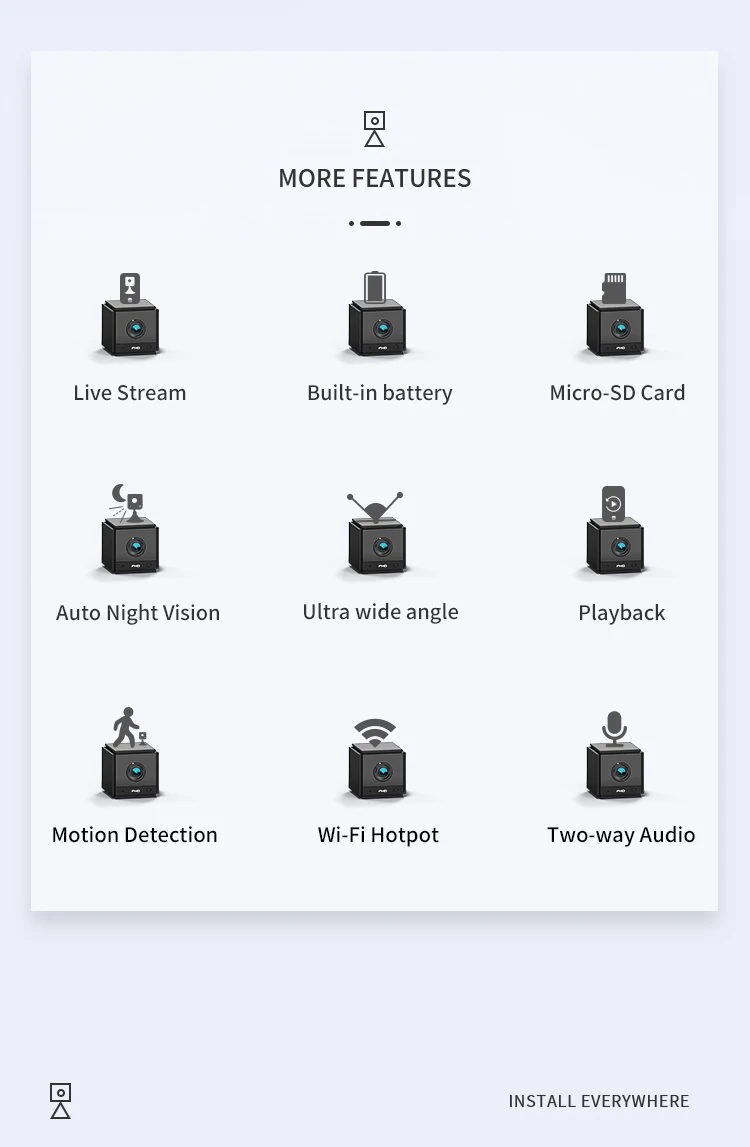Screen dimensions: 750x1147
Task: Click the camera logo above MORE FEATURES
Action: tap(375, 129)
